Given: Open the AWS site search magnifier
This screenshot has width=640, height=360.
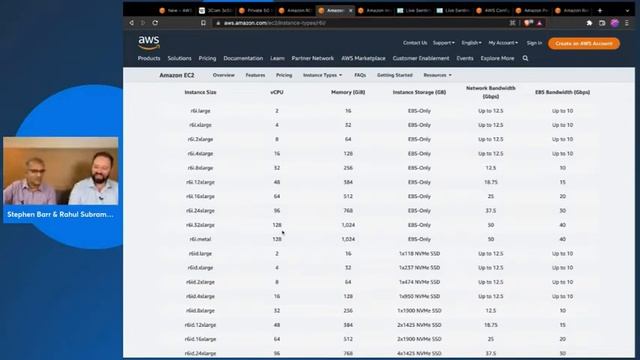Looking at the screenshot, I should tap(525, 58).
